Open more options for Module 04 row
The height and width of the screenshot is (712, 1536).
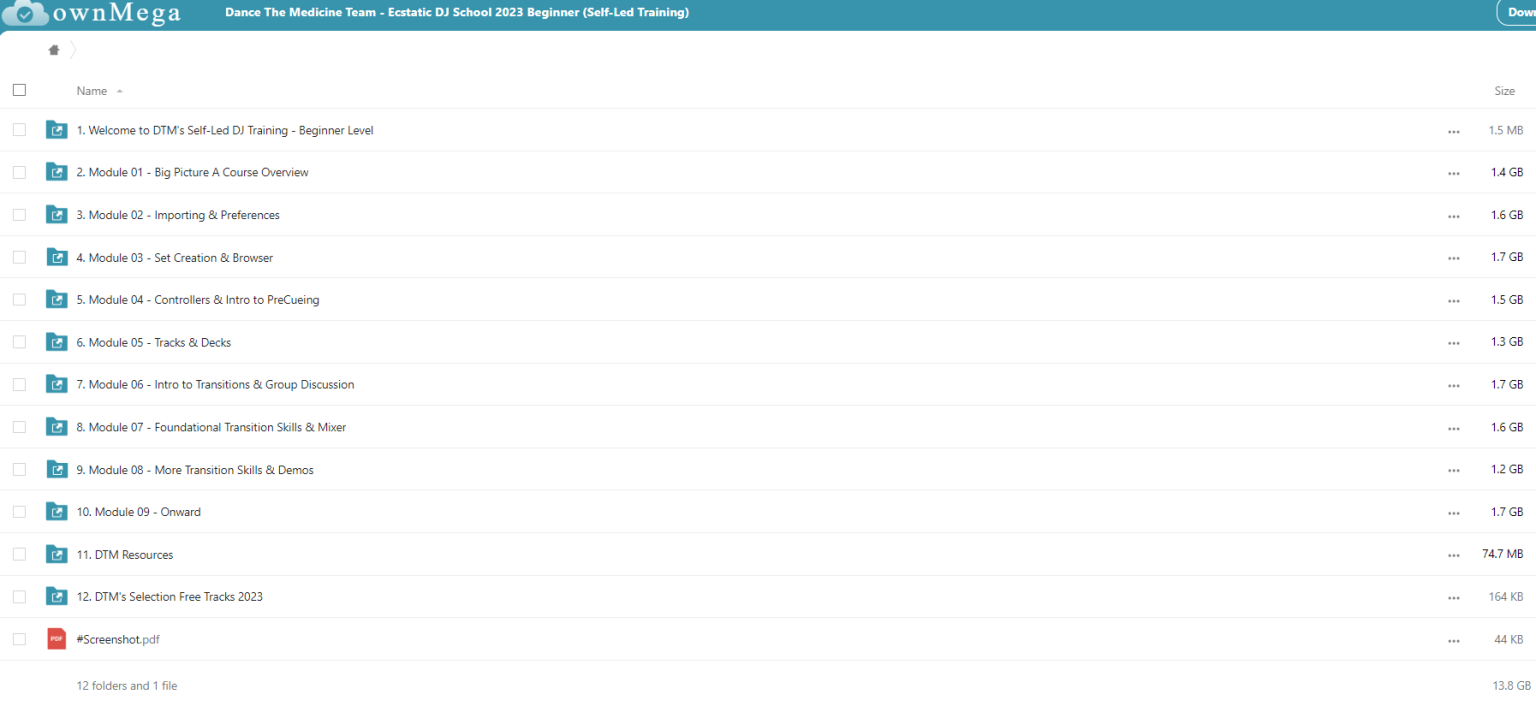1453,300
